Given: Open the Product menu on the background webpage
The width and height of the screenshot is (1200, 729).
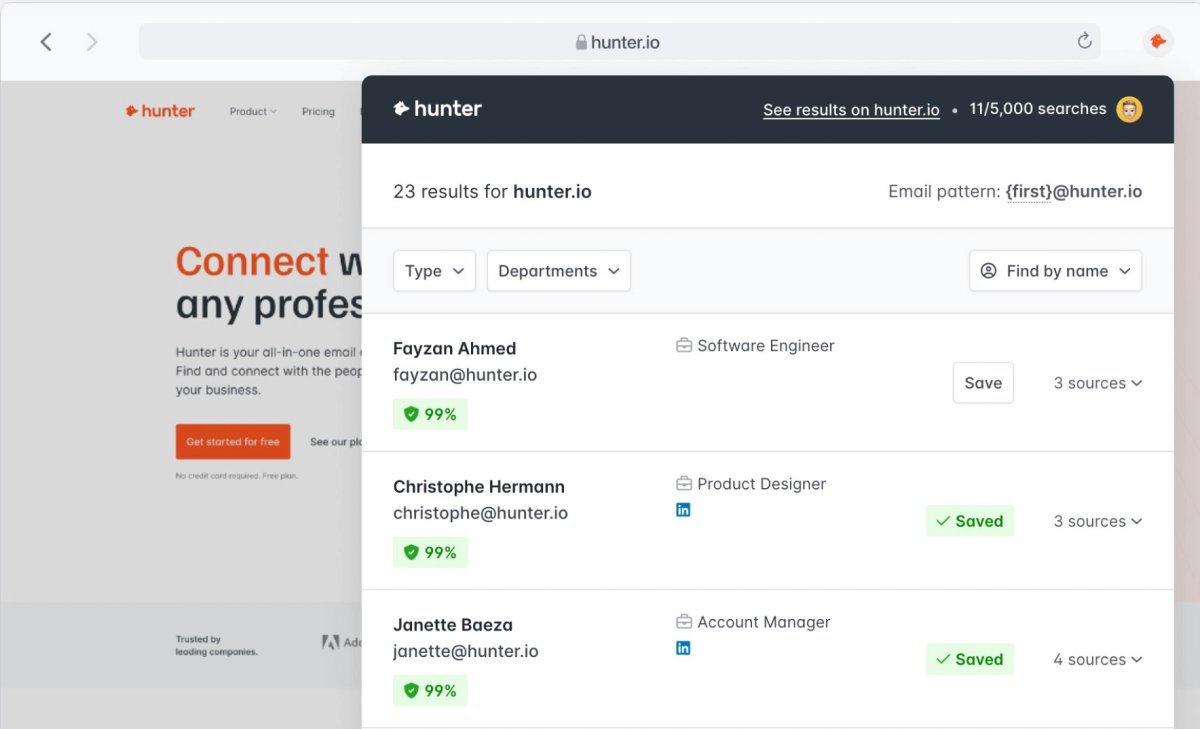Looking at the screenshot, I should (253, 112).
